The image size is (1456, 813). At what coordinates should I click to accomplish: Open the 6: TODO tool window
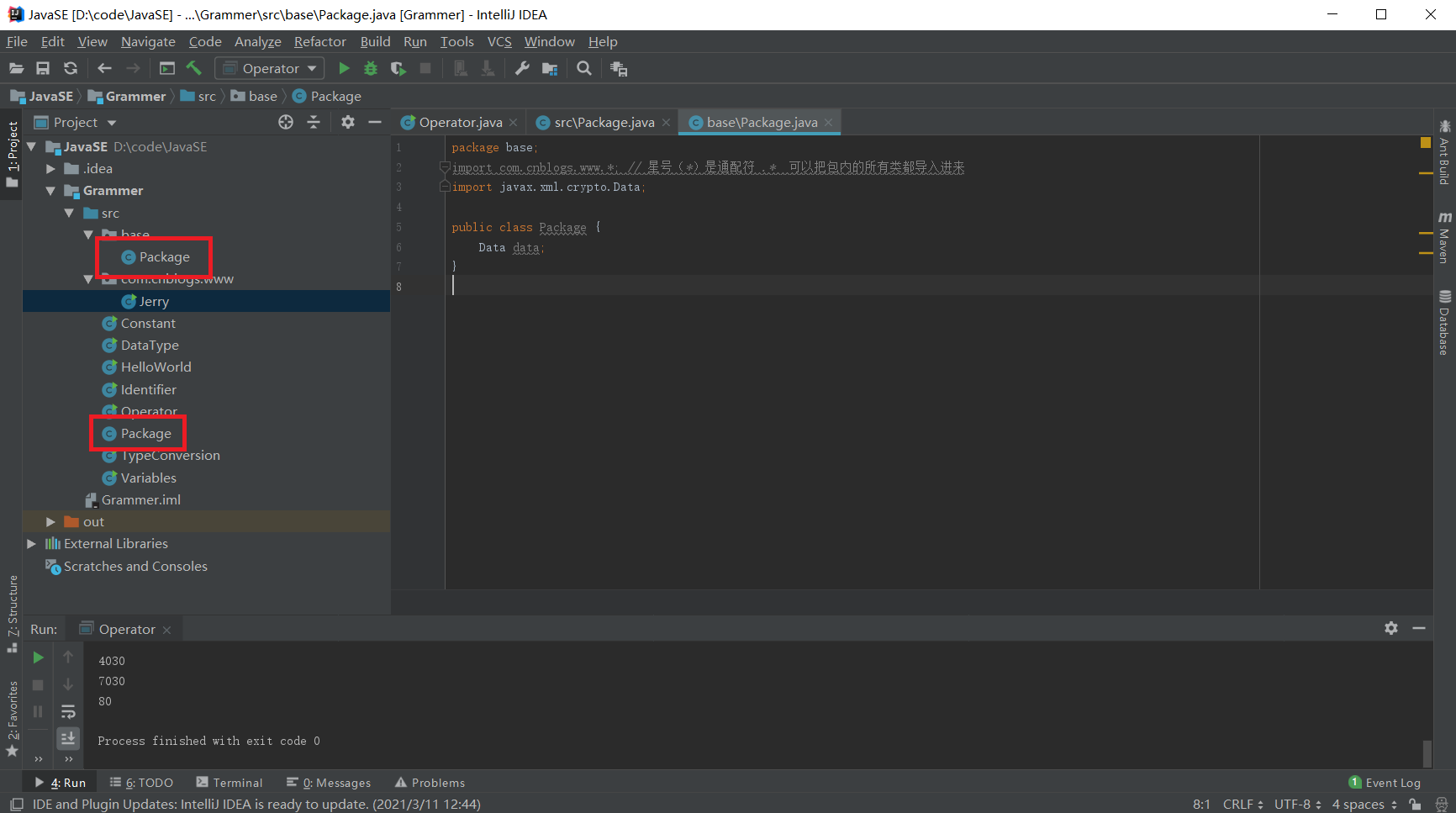pos(141,783)
